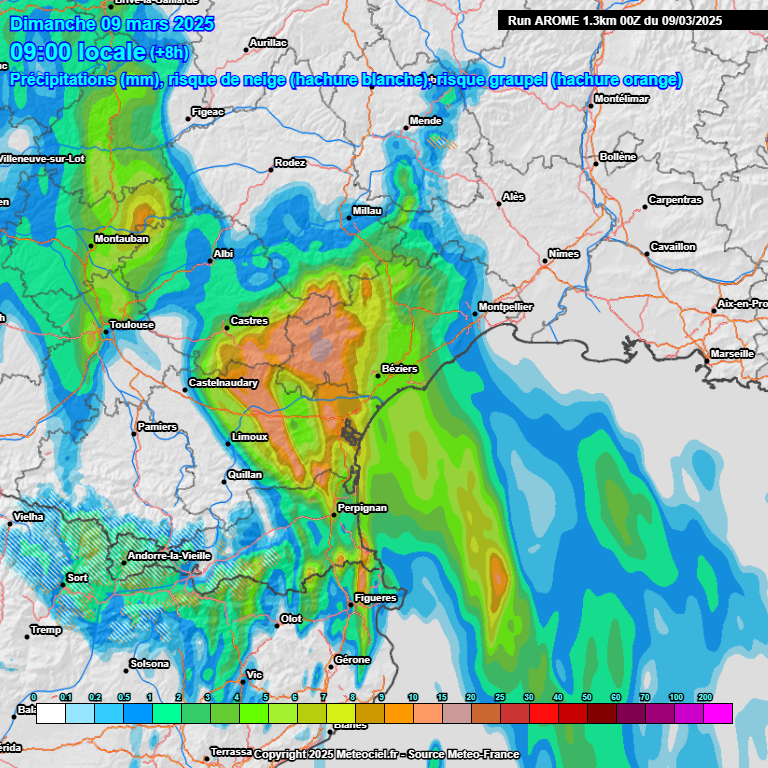Click the Nîmes city marker dot
This screenshot has height=768, width=768.
545,260
